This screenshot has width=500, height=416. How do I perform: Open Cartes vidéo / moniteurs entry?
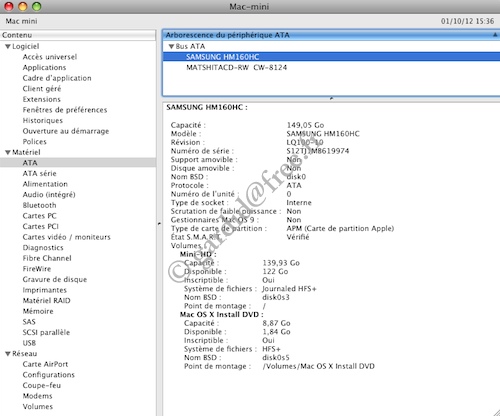(x=67, y=237)
